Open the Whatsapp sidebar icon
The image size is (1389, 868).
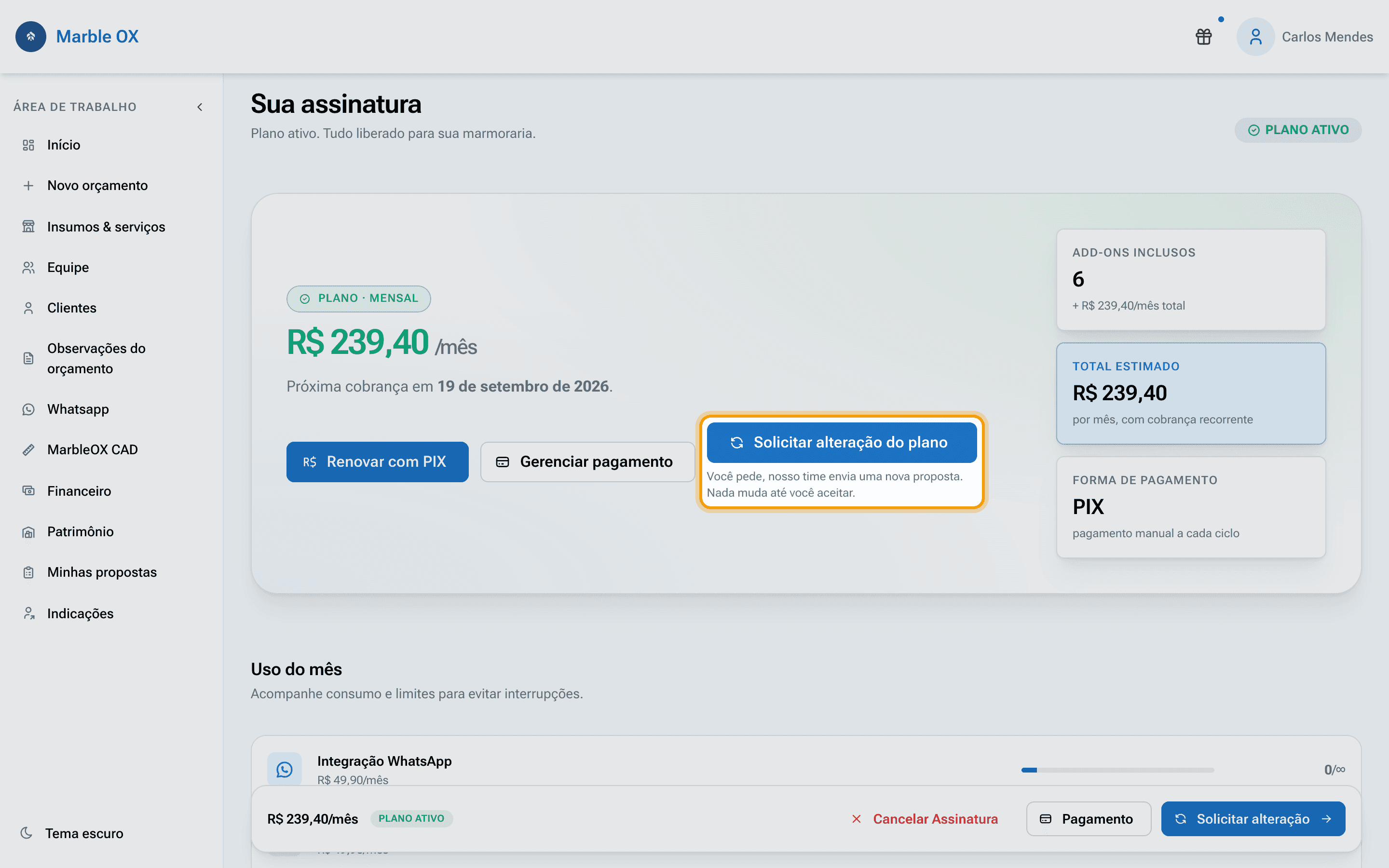click(28, 409)
